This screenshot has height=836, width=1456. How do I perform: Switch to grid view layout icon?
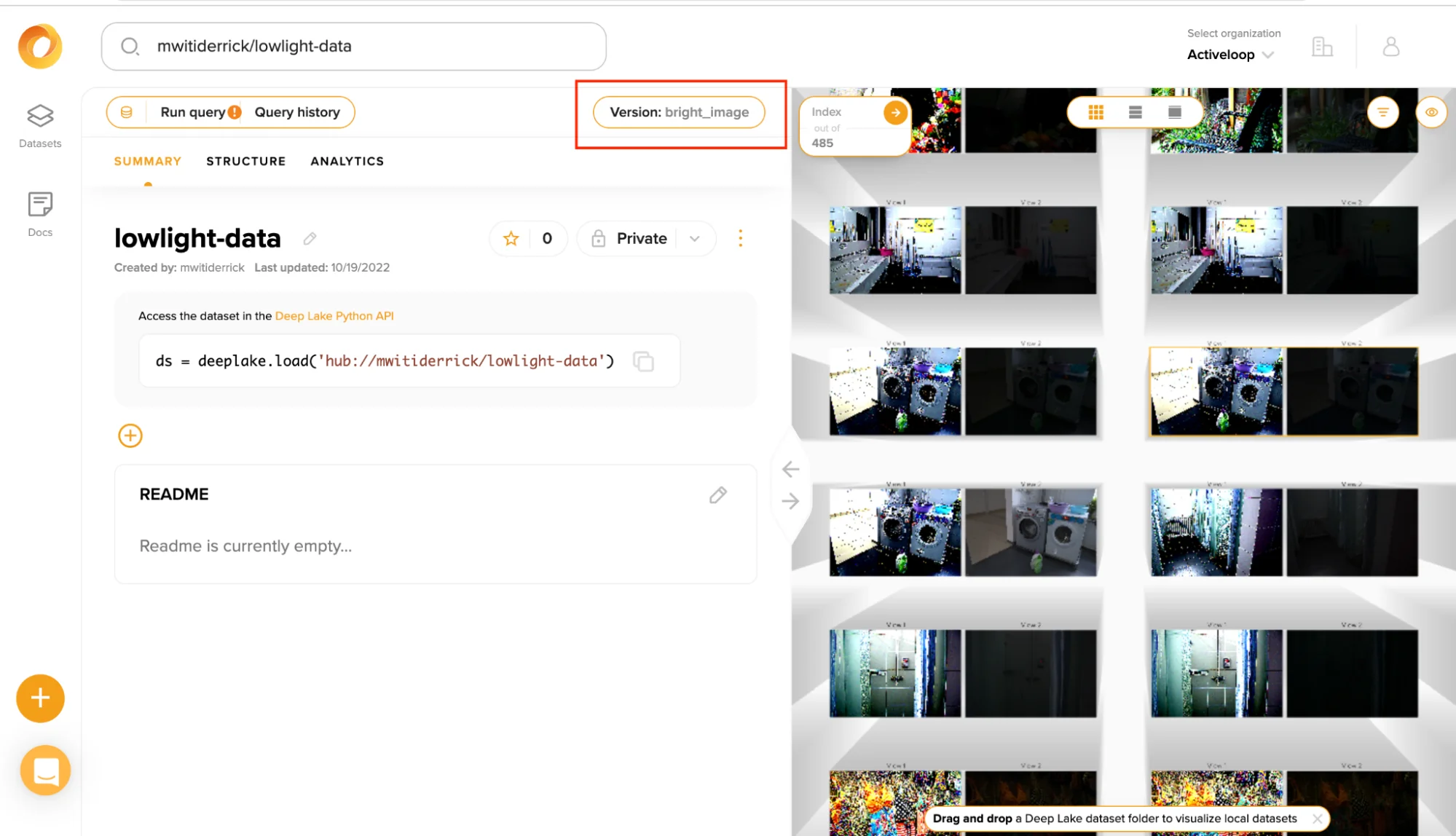(x=1097, y=112)
